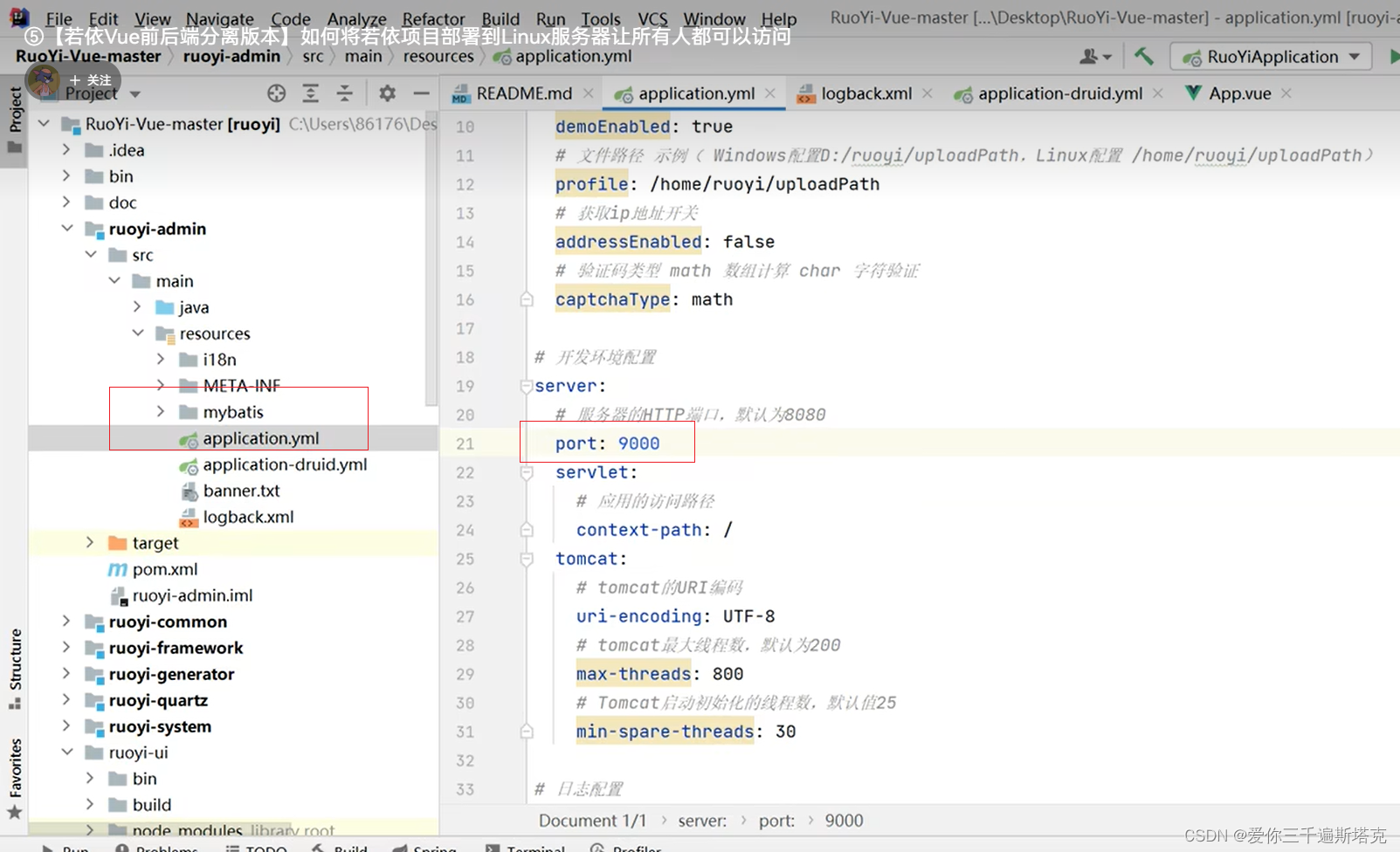Open the Analyze menu
1400x852 pixels.
pos(356,18)
